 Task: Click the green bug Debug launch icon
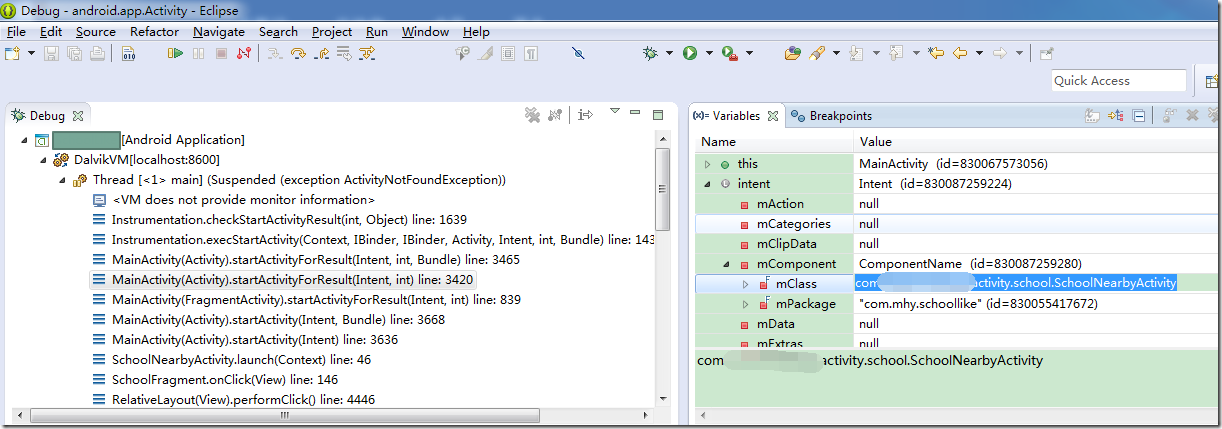(651, 53)
